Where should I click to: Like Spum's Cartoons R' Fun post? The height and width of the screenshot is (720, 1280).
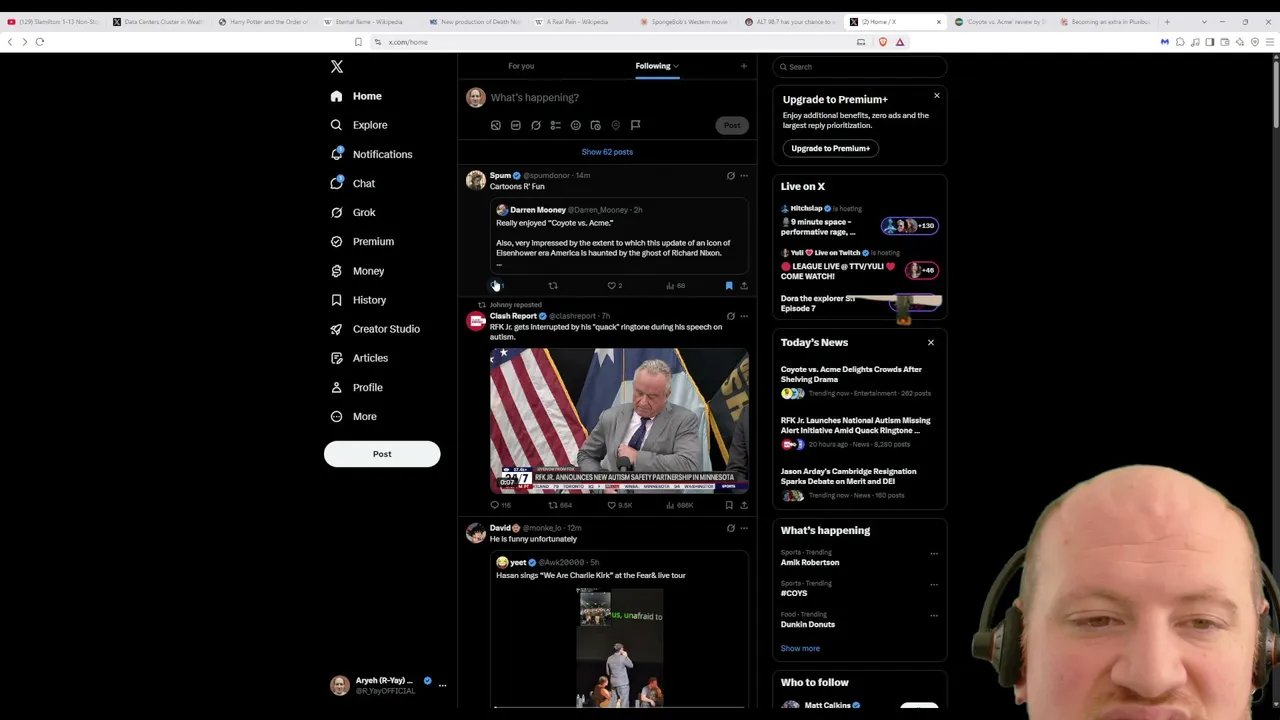612,286
